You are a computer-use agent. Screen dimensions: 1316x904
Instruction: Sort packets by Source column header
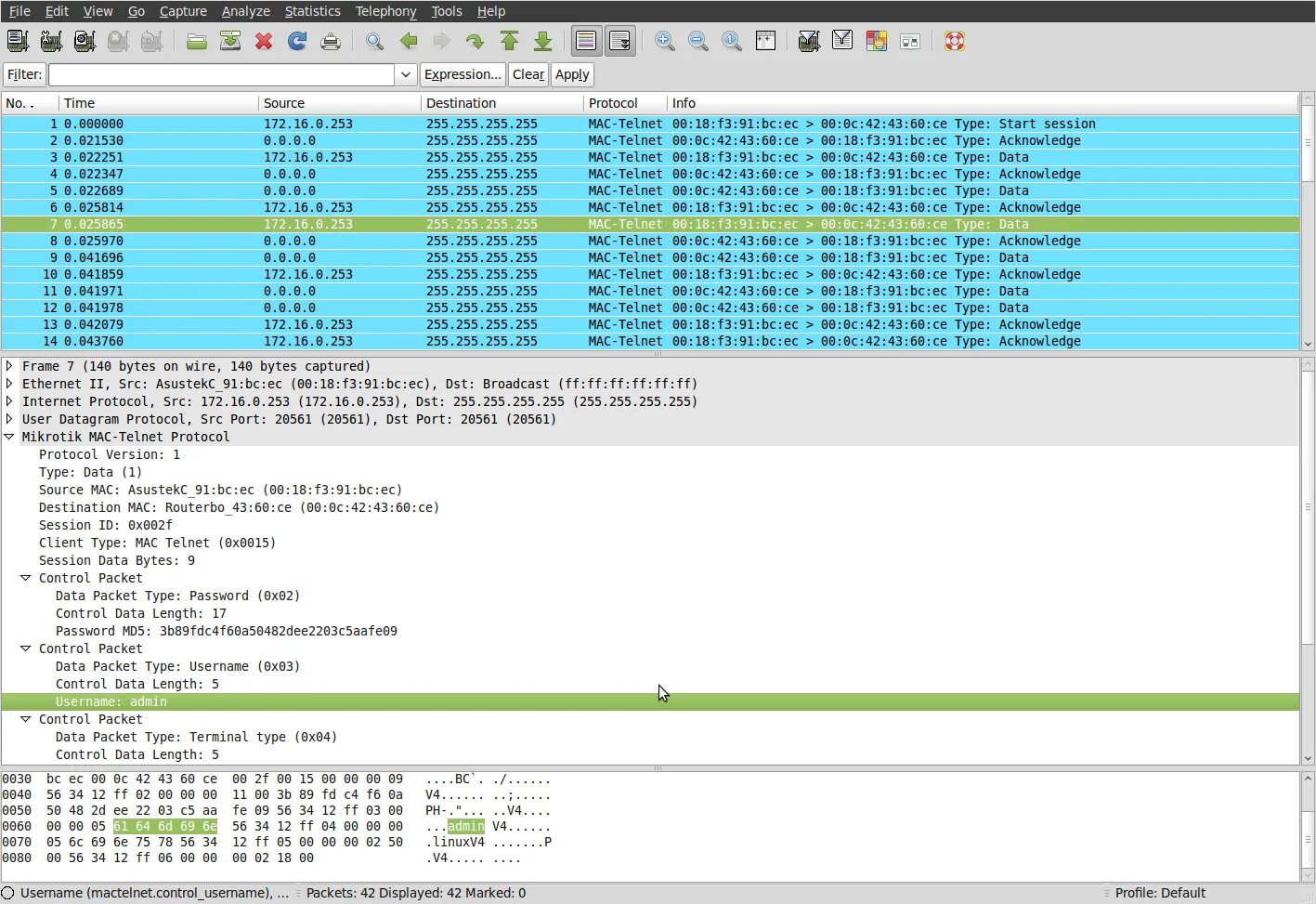click(x=340, y=103)
